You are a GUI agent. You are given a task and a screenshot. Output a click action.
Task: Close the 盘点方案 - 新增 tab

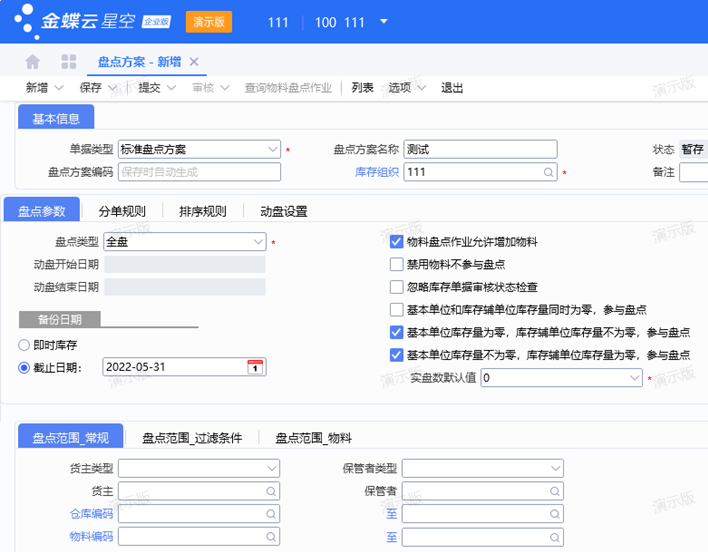pos(194,62)
